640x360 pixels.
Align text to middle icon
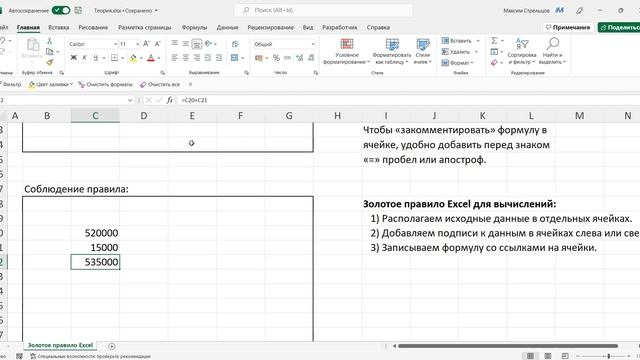(185, 43)
